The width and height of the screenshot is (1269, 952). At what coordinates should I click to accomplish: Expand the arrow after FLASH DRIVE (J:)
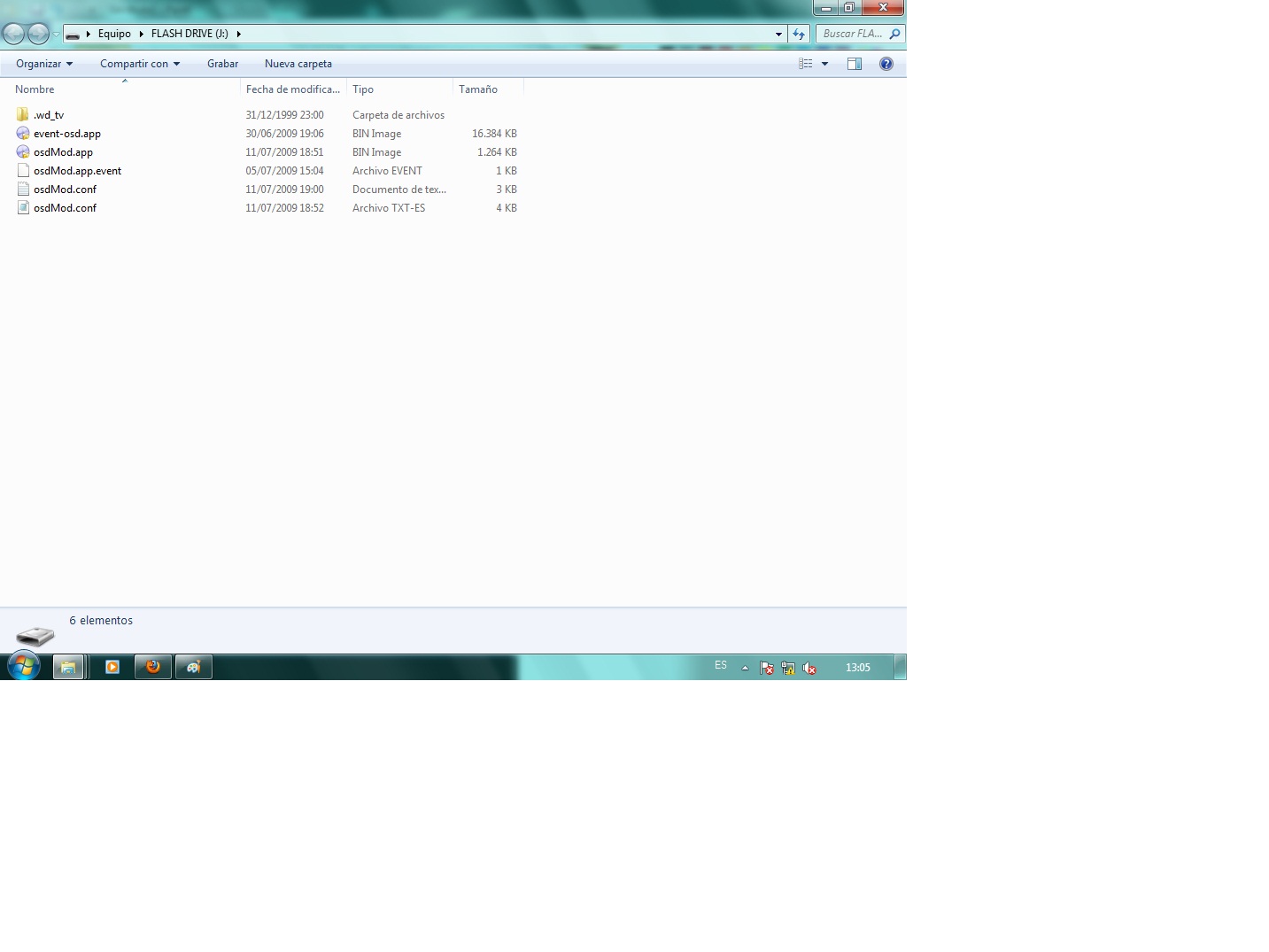click(x=238, y=35)
